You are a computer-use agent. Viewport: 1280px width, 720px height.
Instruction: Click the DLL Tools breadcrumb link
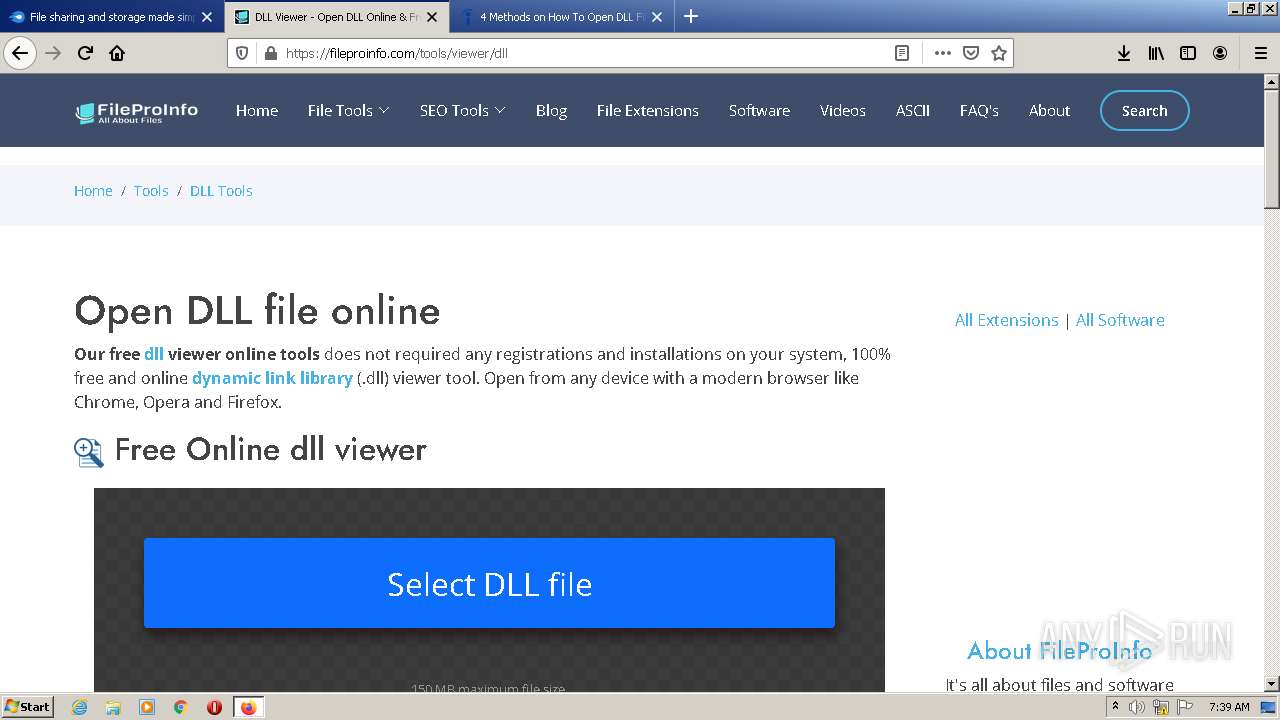click(221, 190)
